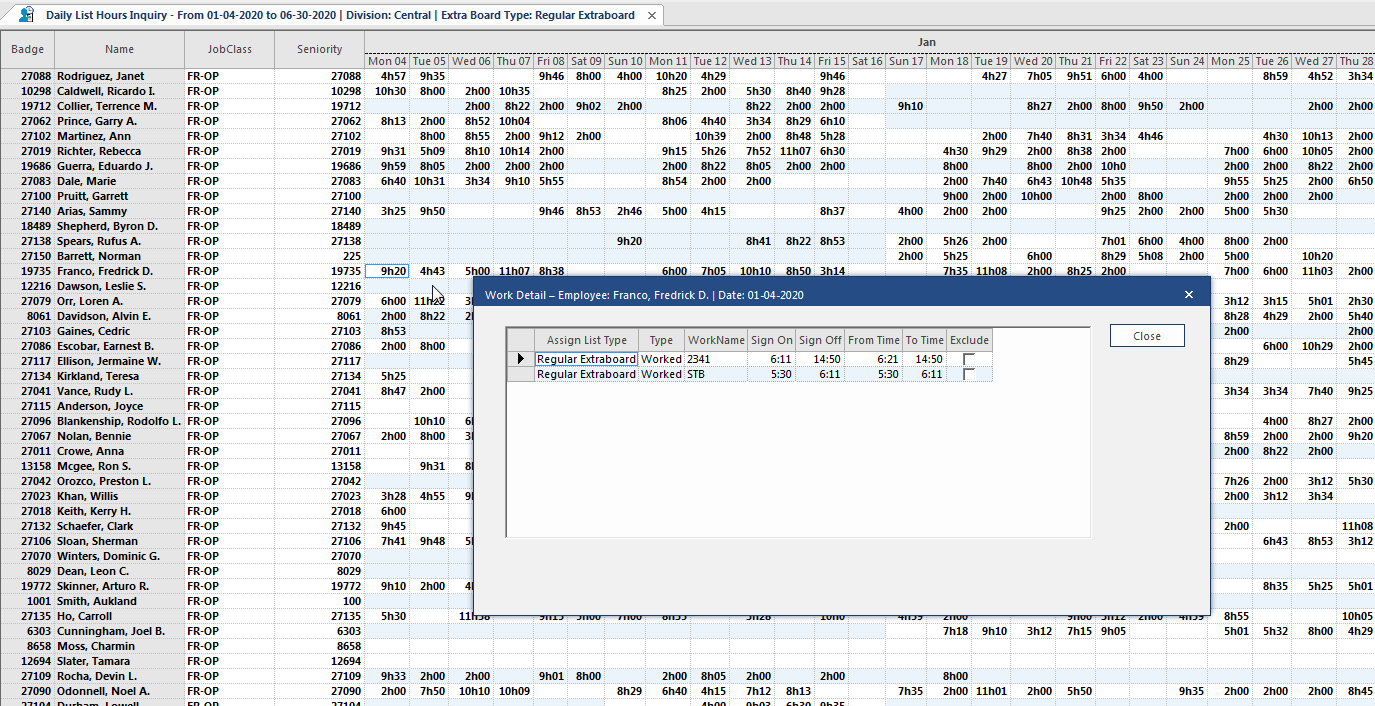This screenshot has height=706, width=1375.
Task: Select the Mon 04 day column header
Action: click(386, 60)
